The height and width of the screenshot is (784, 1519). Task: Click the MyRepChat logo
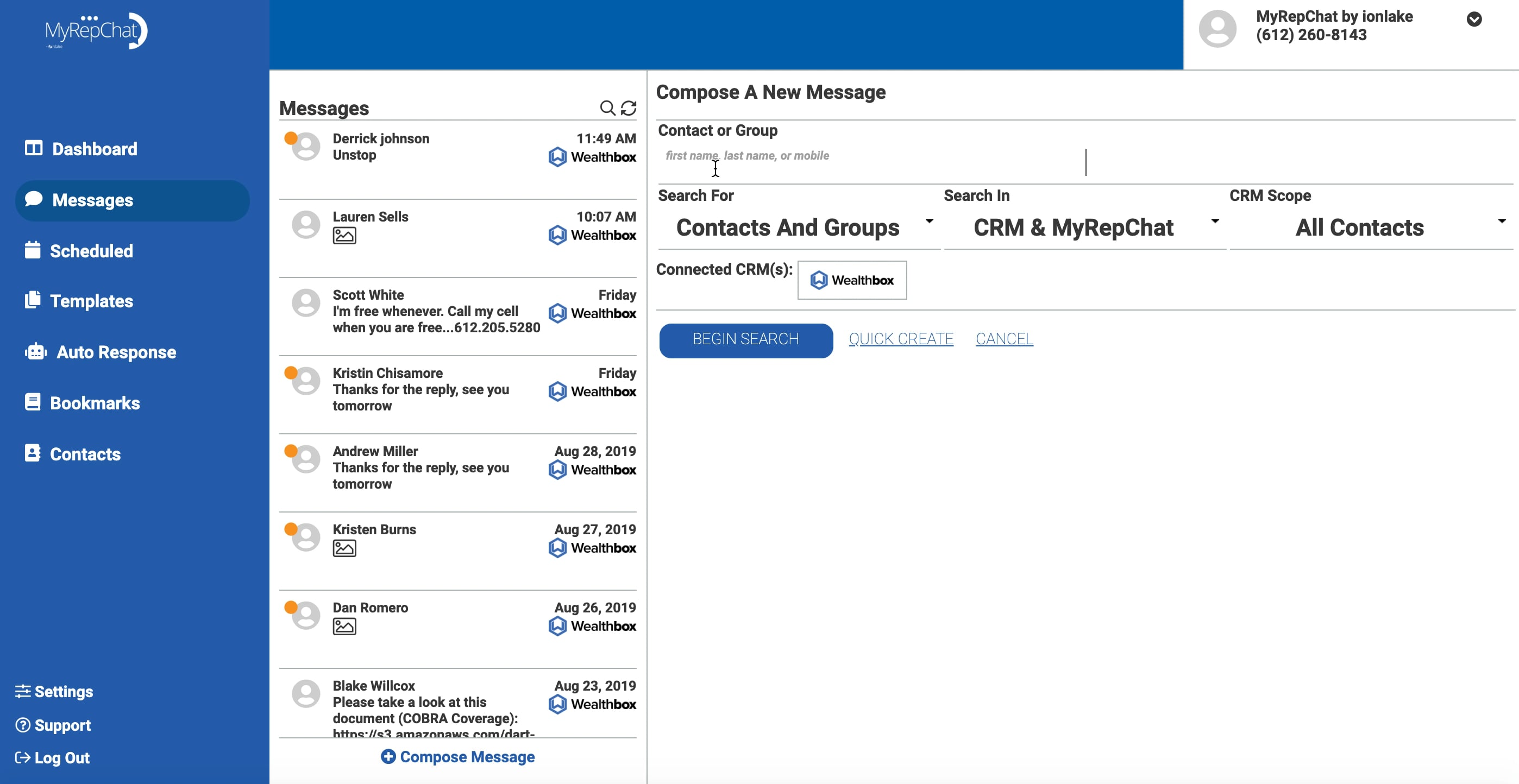96,30
